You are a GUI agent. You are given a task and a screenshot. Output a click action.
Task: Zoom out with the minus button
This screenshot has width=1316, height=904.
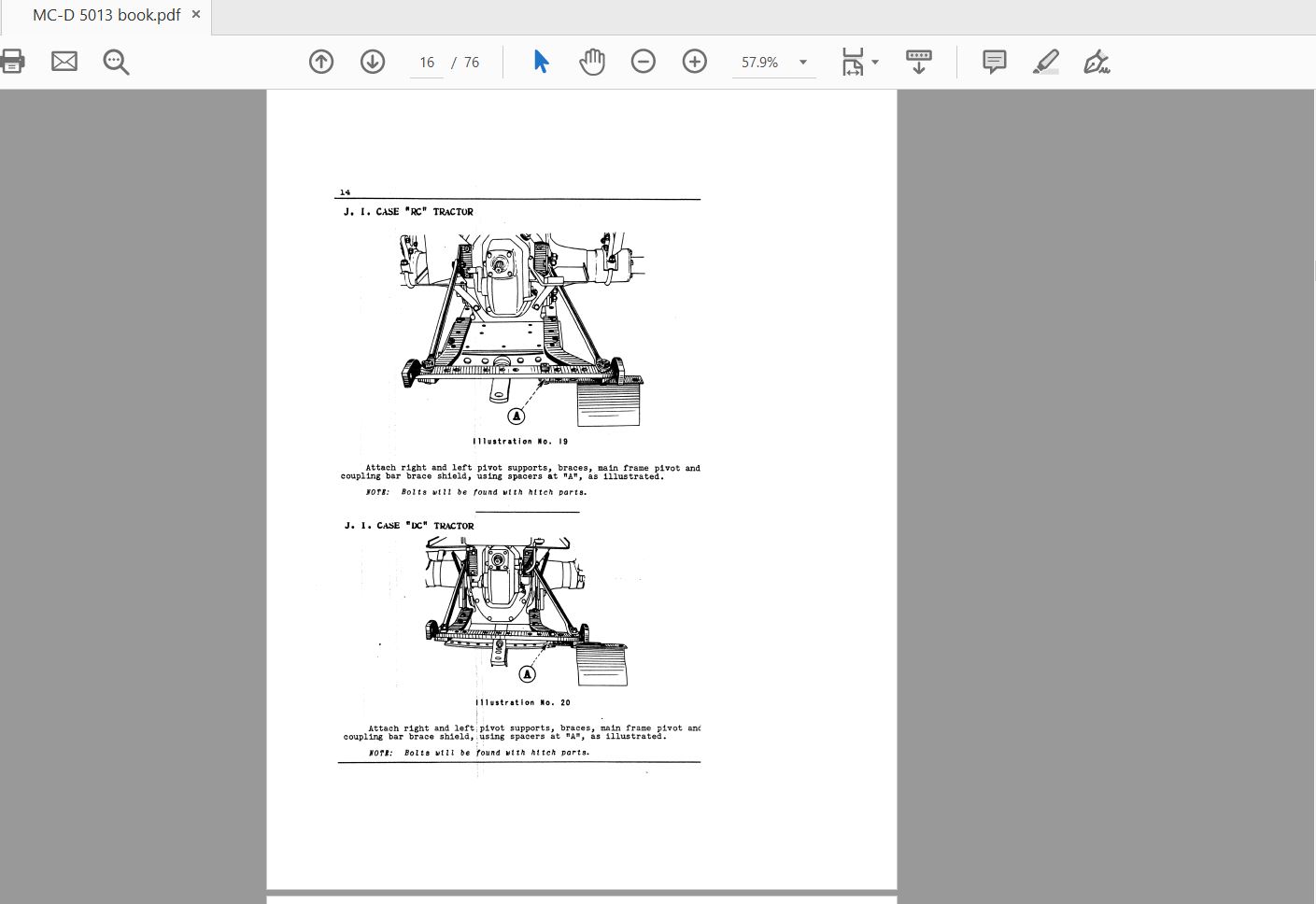[x=644, y=62]
